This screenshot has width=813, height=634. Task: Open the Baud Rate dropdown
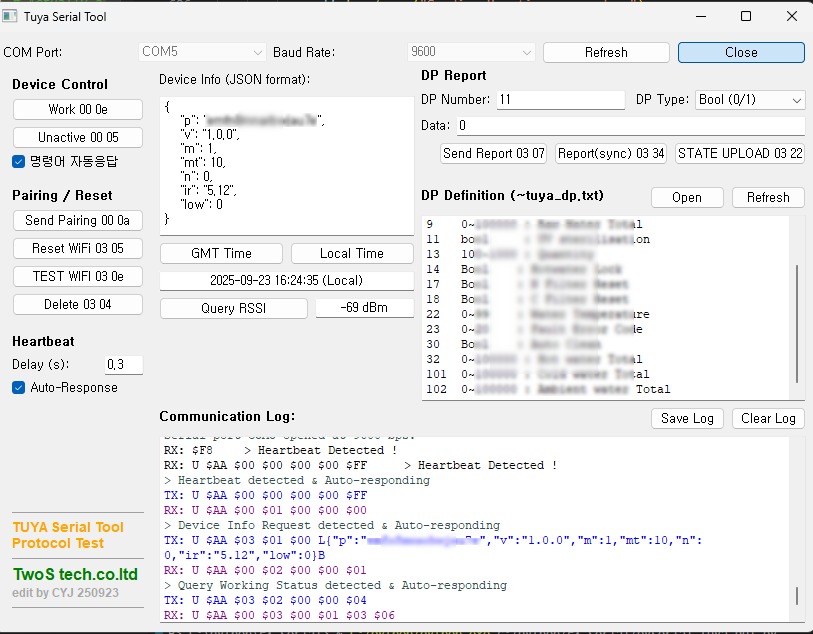pyautogui.click(x=471, y=52)
